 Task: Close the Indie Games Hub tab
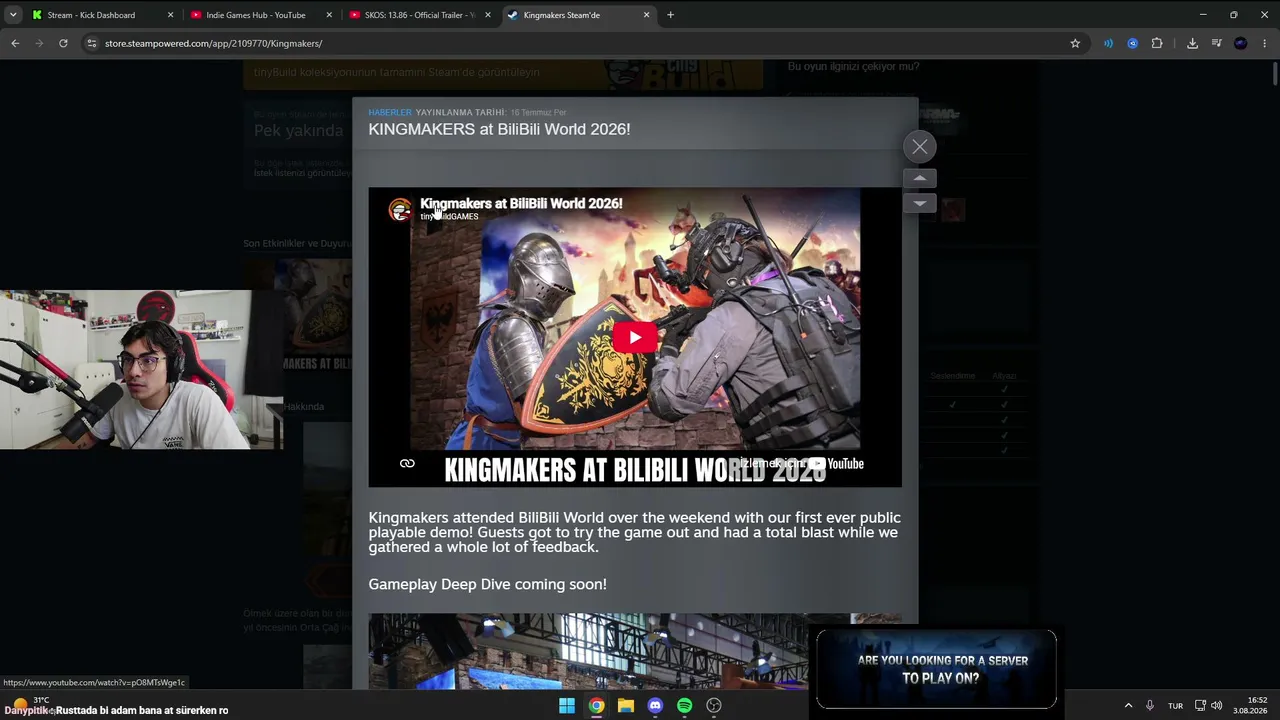pos(329,15)
